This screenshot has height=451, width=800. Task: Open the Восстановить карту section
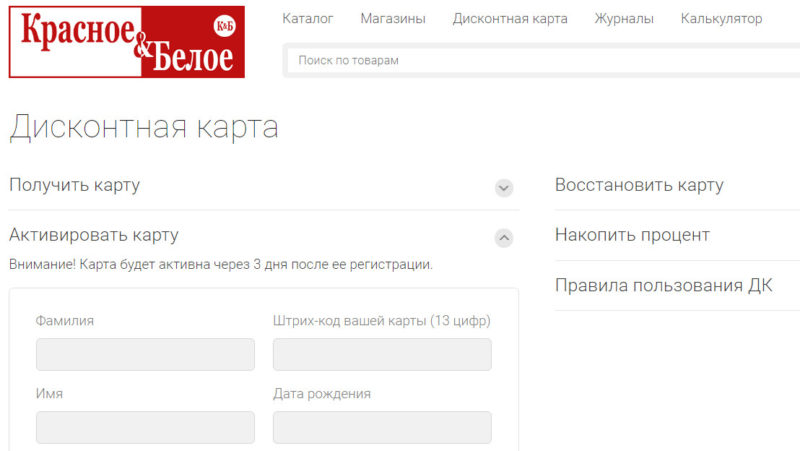click(639, 185)
